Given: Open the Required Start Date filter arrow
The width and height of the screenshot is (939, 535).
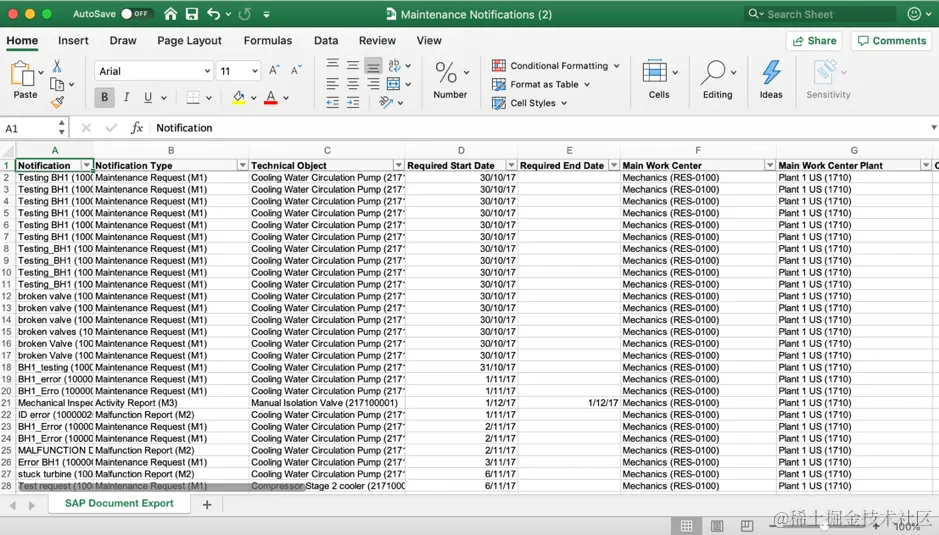Looking at the screenshot, I should tap(511, 165).
